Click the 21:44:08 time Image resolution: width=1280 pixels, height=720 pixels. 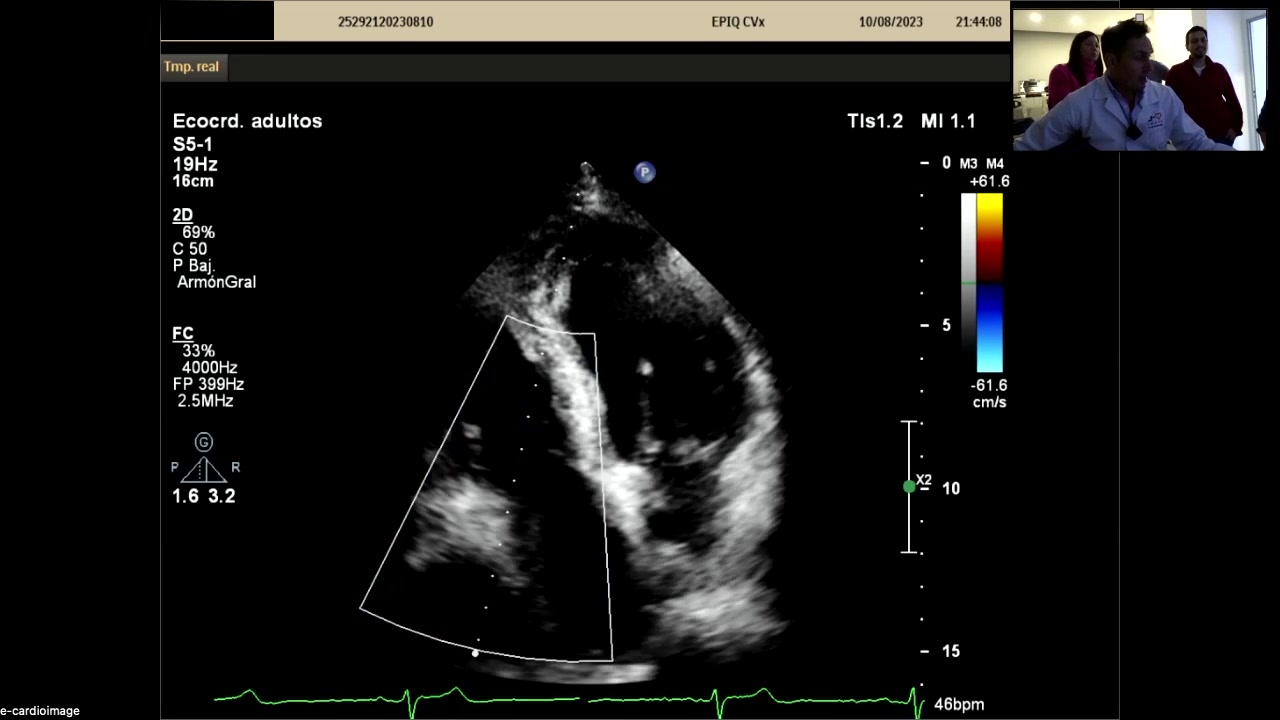pos(978,22)
